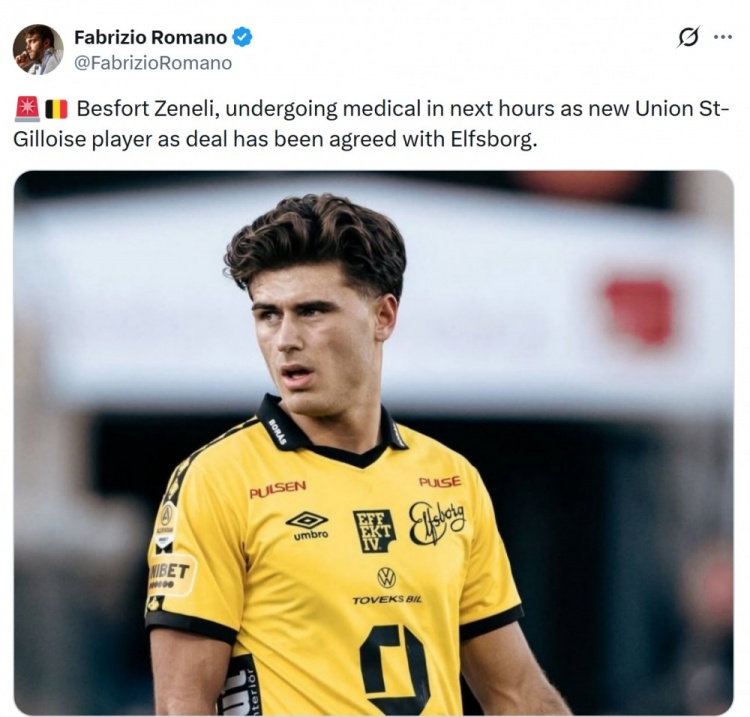Click the Unibet sleeve sponsor patch

click(x=171, y=574)
